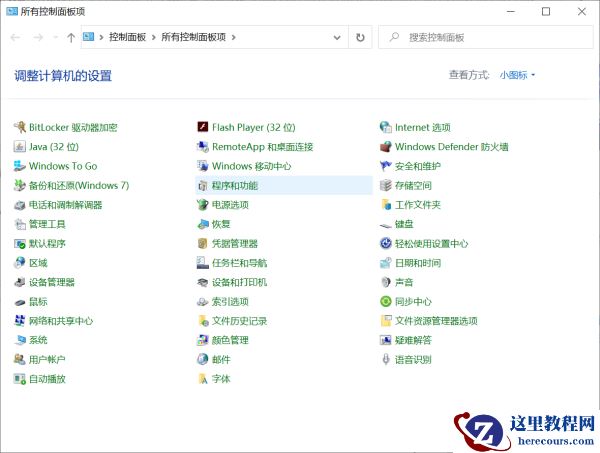Minimize the 所有控制面板项 window
The image size is (600, 453).
(x=510, y=11)
